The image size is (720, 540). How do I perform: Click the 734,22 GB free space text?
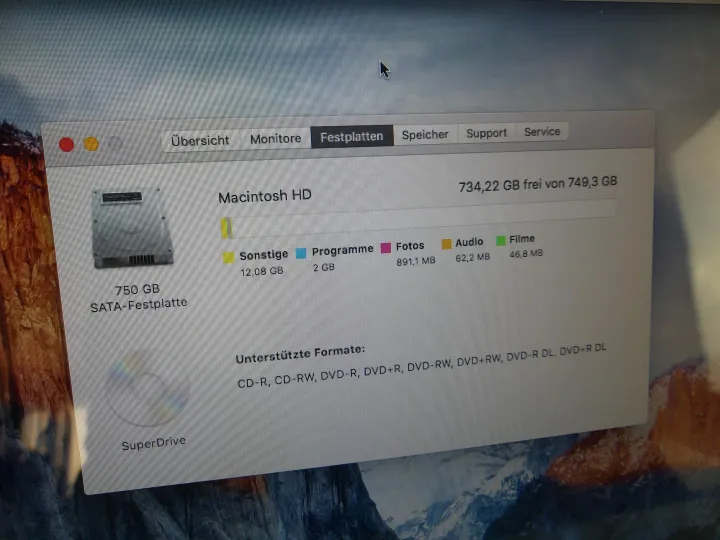coord(537,185)
